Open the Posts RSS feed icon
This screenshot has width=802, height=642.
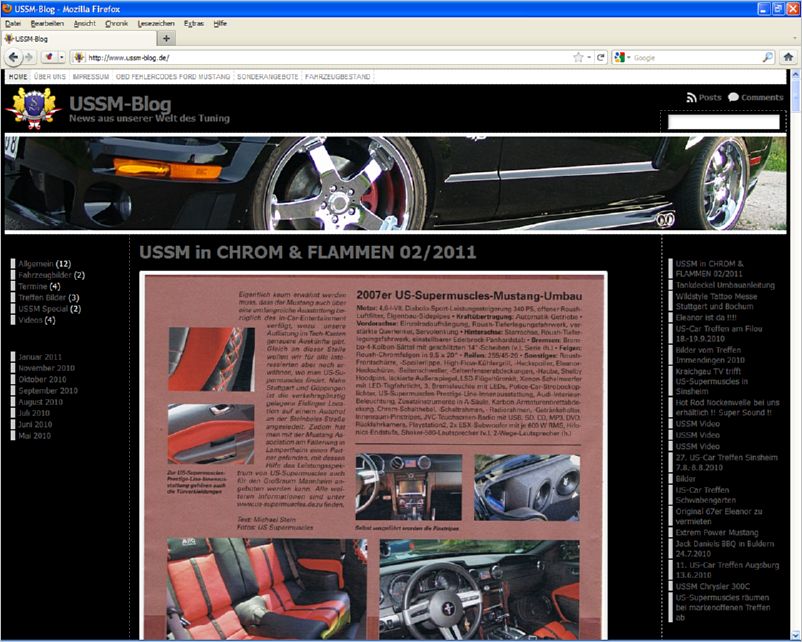691,97
